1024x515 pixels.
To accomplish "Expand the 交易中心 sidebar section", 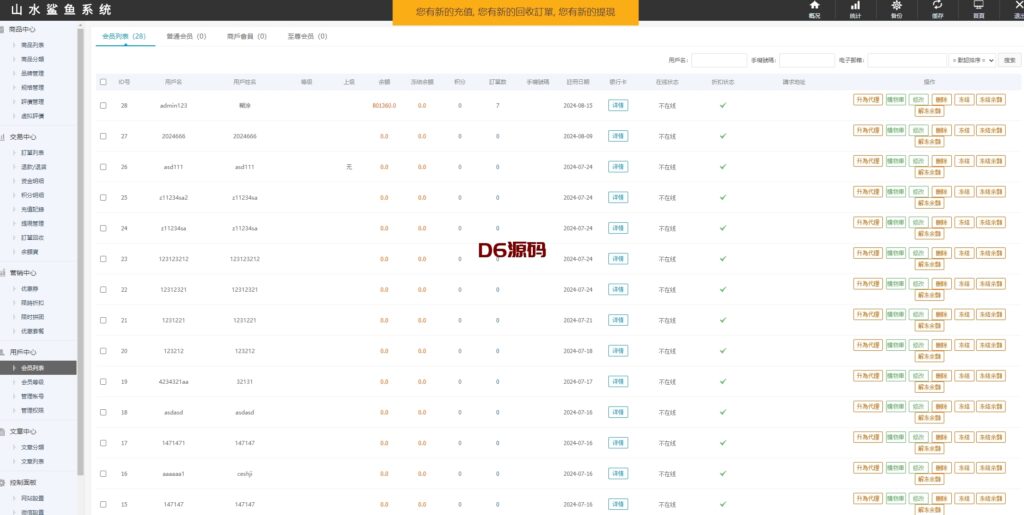I will pyautogui.click(x=22, y=137).
